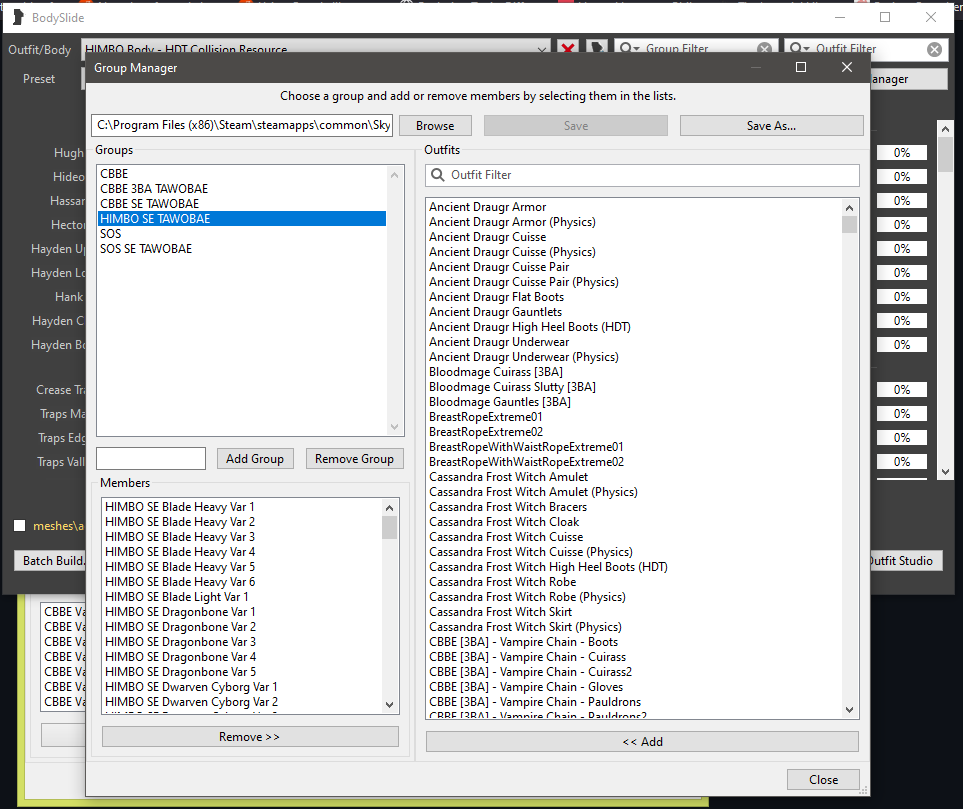Click the Remove >> button

[250, 737]
